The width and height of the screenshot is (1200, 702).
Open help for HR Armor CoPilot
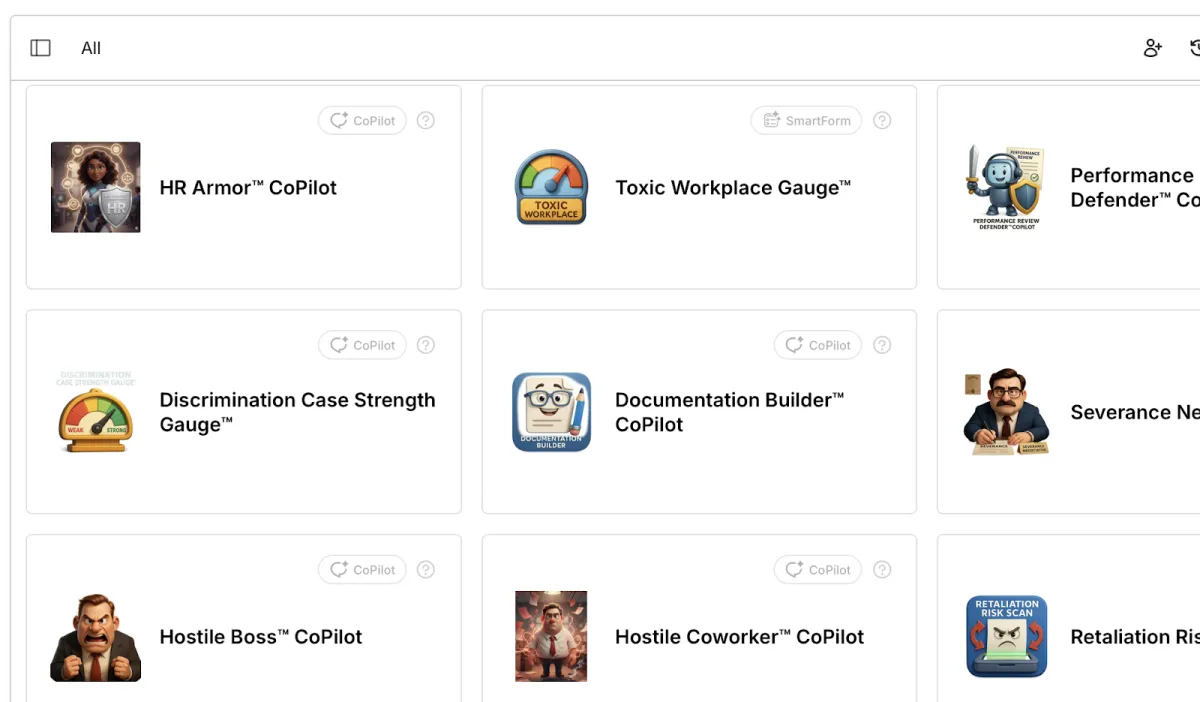(426, 121)
